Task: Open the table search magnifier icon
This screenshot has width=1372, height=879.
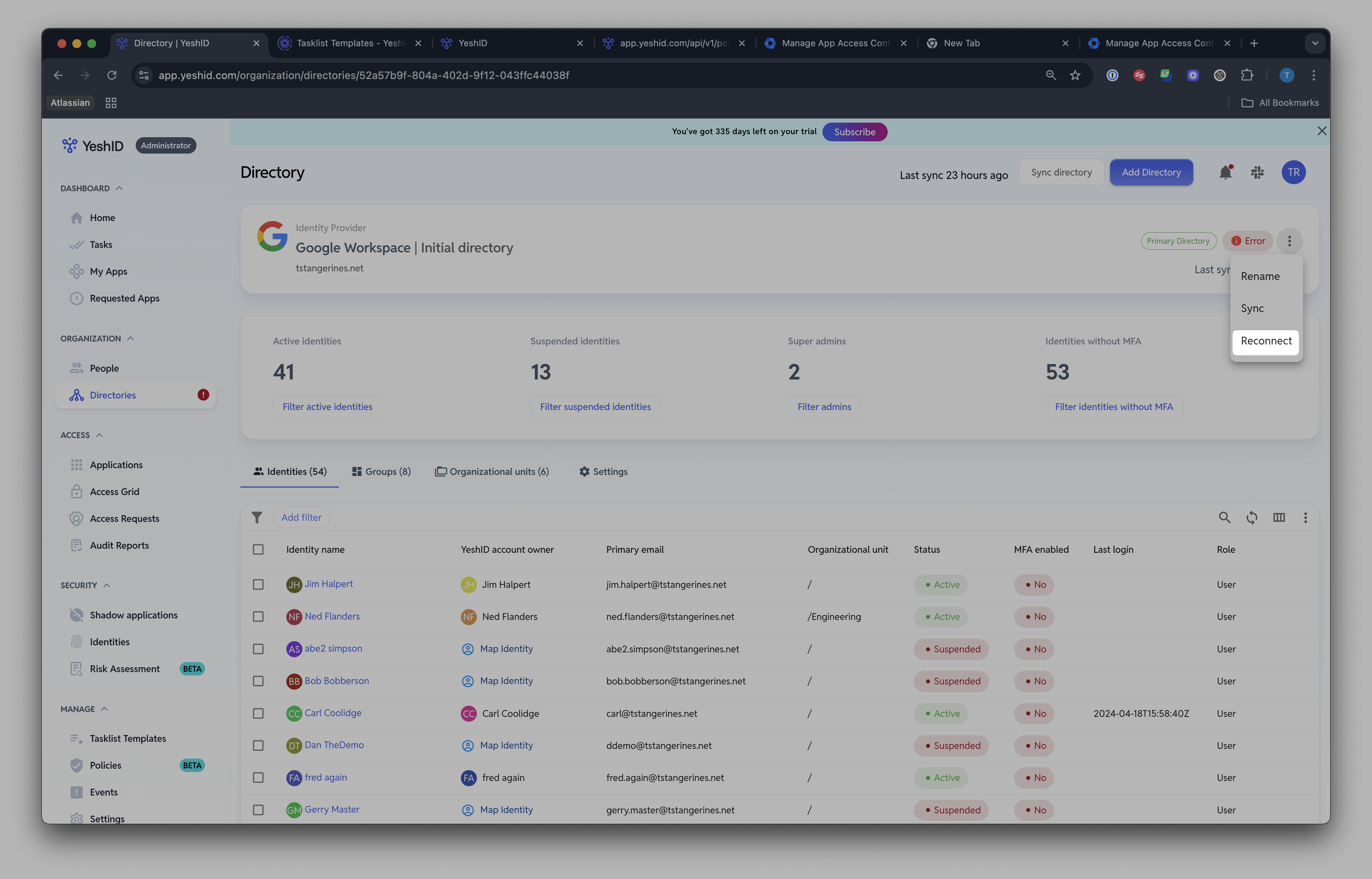Action: tap(1224, 518)
